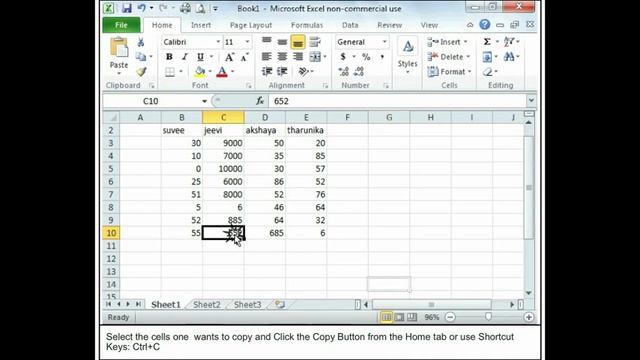640x360 pixels.
Task: Open the Insert cells dropdown
Action: pyautogui.click(x=466, y=42)
